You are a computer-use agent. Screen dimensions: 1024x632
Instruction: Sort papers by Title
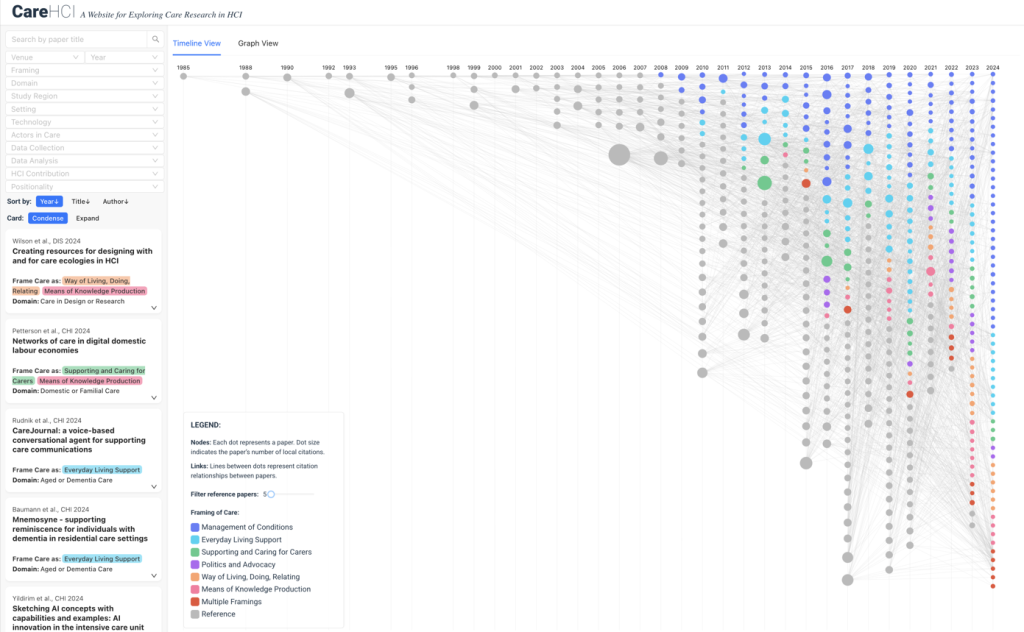pos(80,201)
